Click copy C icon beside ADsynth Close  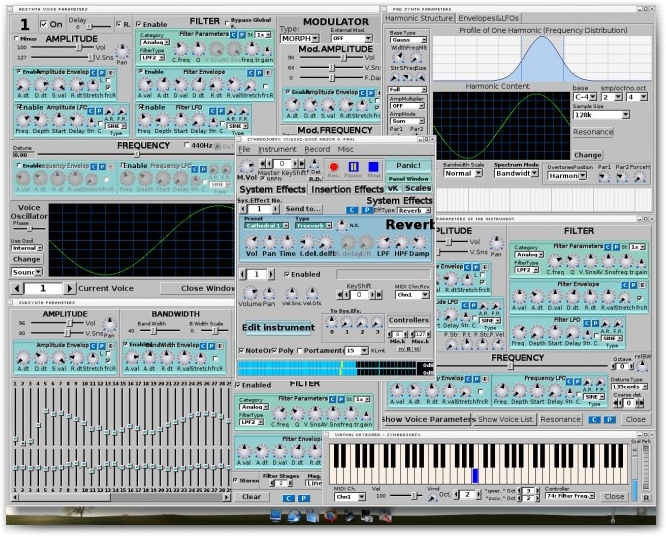(594, 420)
